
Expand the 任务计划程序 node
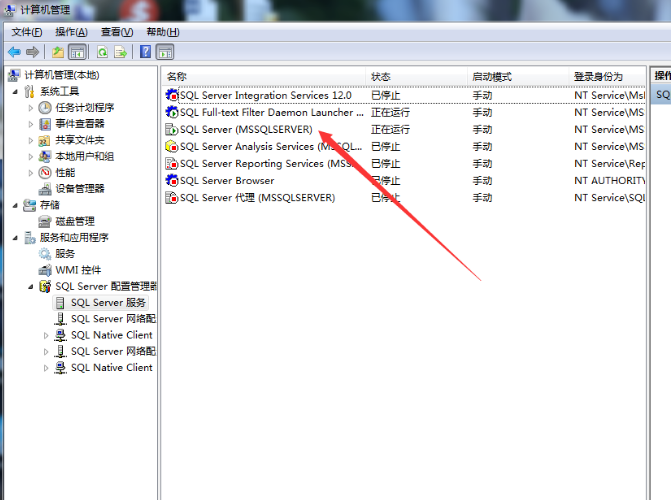coord(31,108)
